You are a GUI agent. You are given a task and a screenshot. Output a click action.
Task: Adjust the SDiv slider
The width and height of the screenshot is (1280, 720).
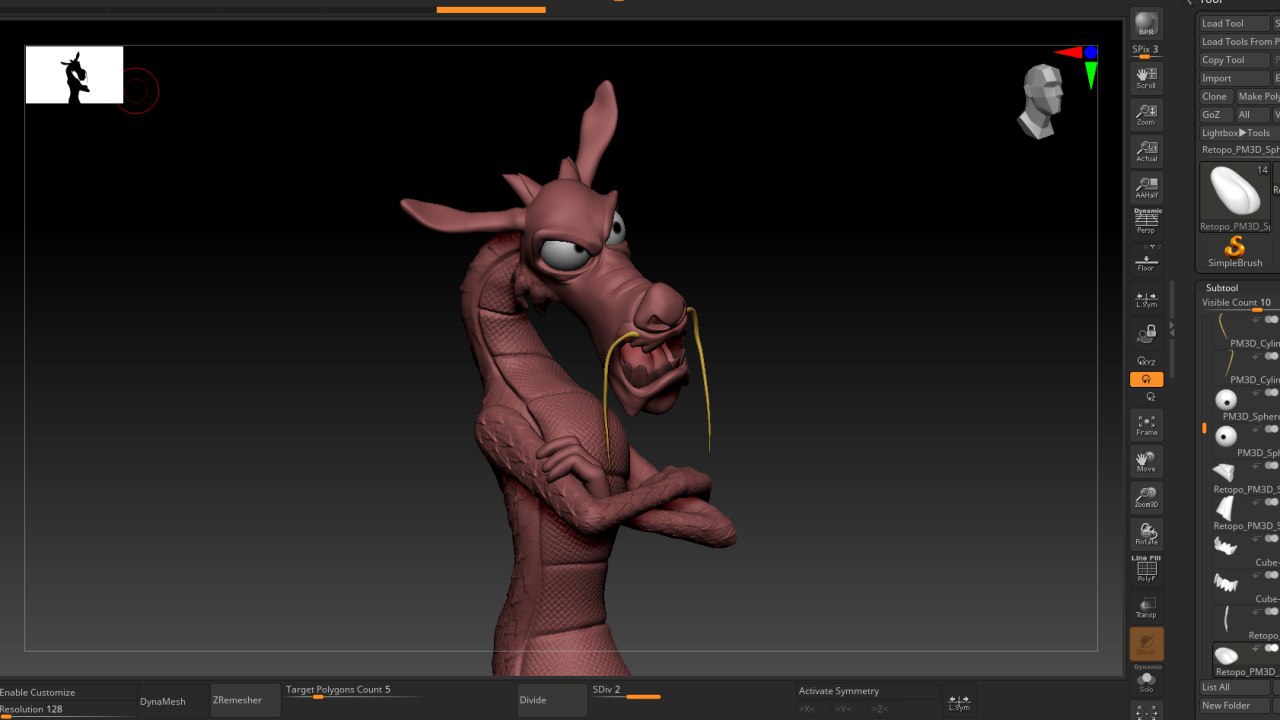(628, 691)
